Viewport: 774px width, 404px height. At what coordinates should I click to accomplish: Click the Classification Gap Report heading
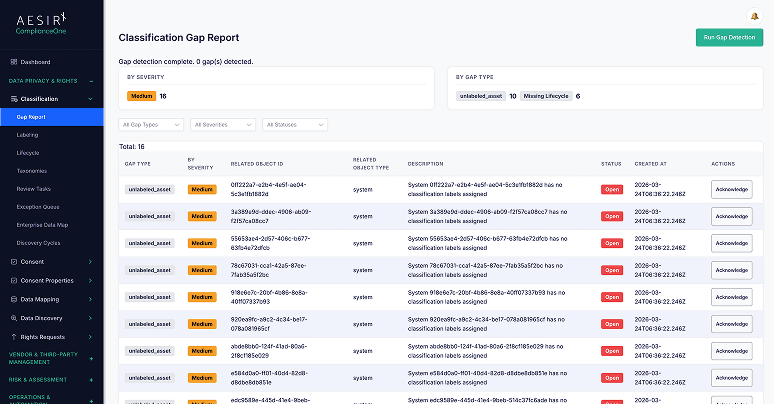179,38
